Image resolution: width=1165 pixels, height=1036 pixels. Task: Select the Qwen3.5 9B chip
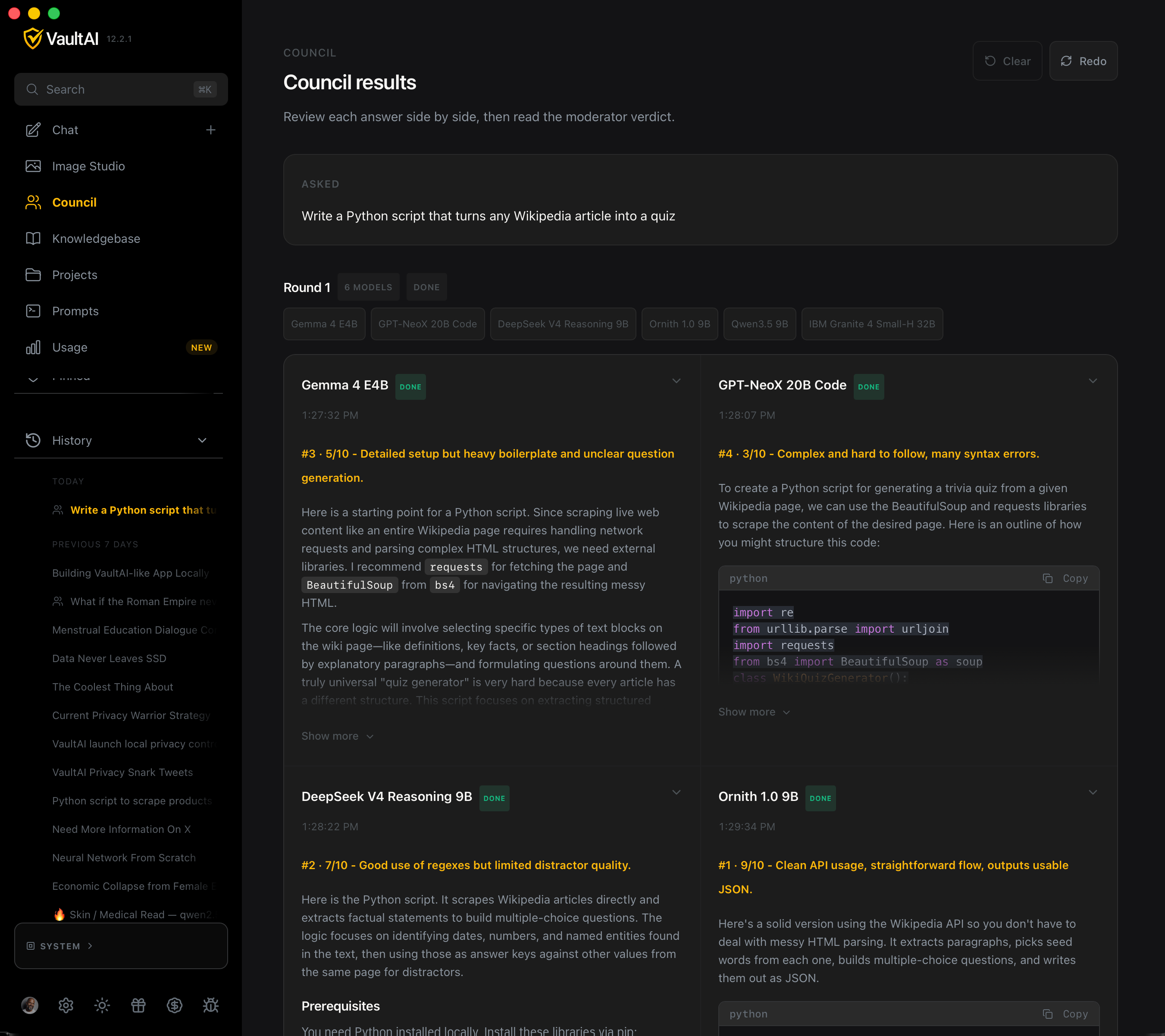tap(760, 324)
